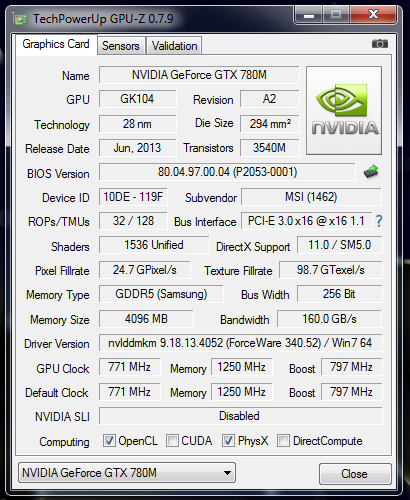Click the ROPs/TMUs field 32 / 128
Image resolution: width=410 pixels, height=500 pixels.
(133, 221)
